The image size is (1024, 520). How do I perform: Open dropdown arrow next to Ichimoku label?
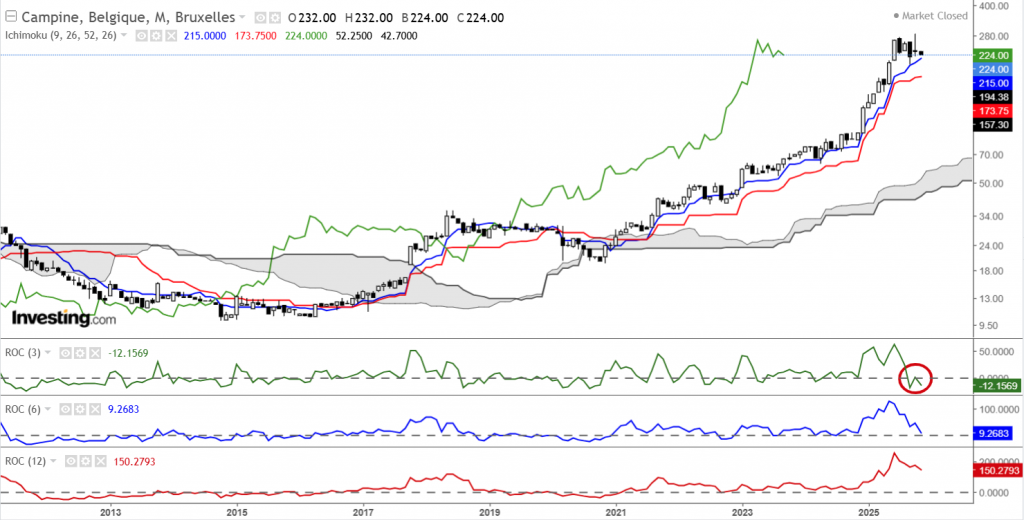click(x=125, y=35)
